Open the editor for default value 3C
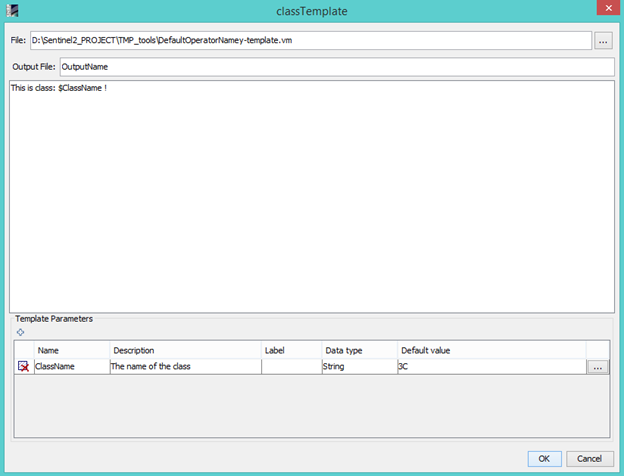 598,367
